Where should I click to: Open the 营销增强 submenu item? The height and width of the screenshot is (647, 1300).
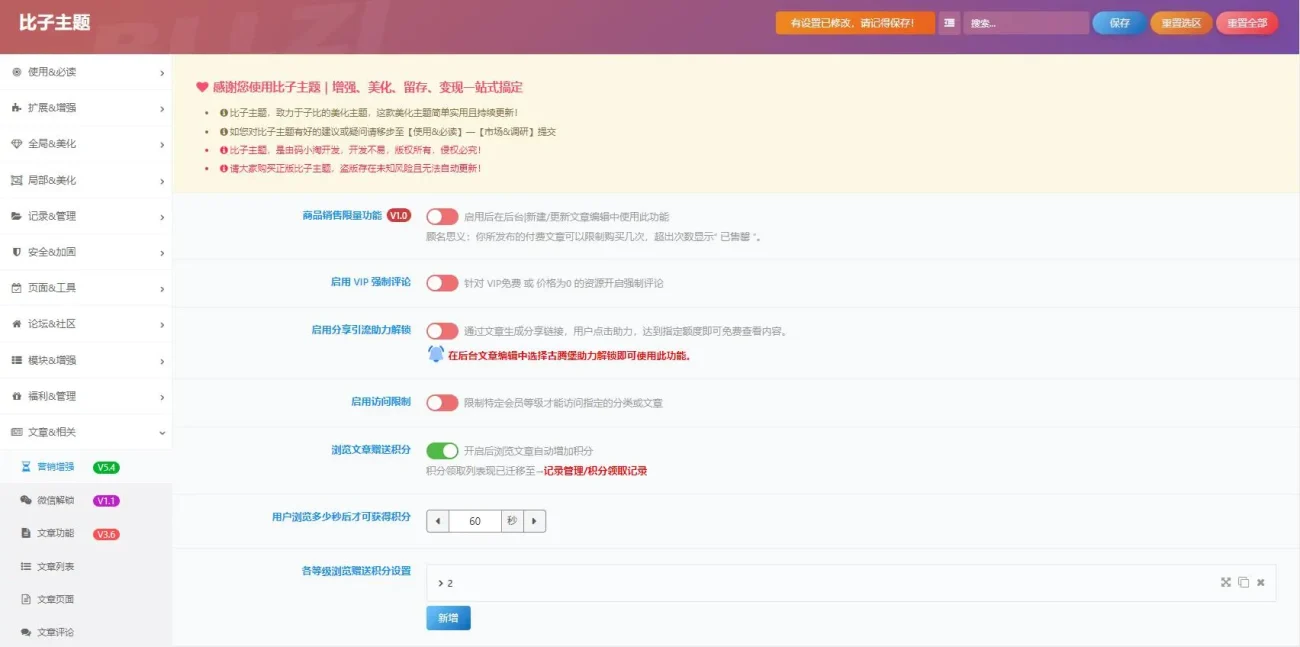tap(86, 467)
